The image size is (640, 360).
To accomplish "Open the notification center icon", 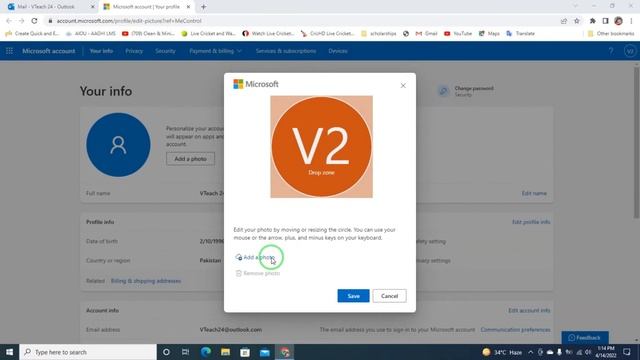I will [x=627, y=352].
